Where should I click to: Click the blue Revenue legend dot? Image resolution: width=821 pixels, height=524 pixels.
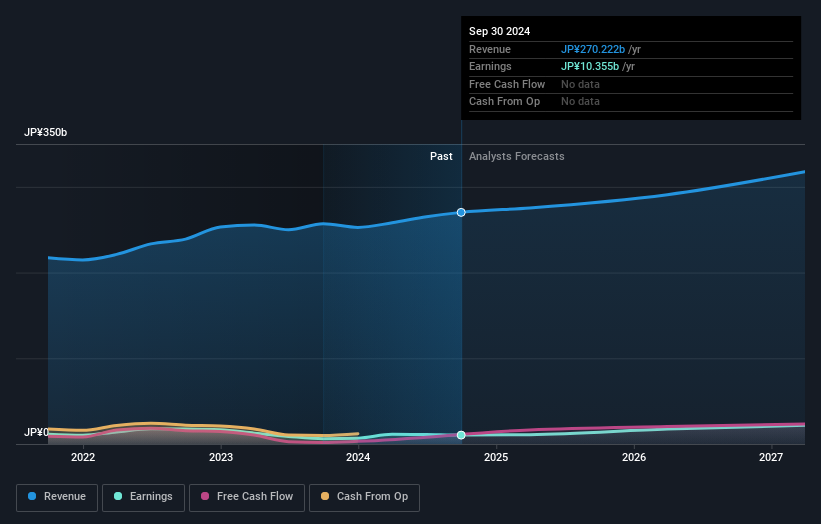[32, 496]
